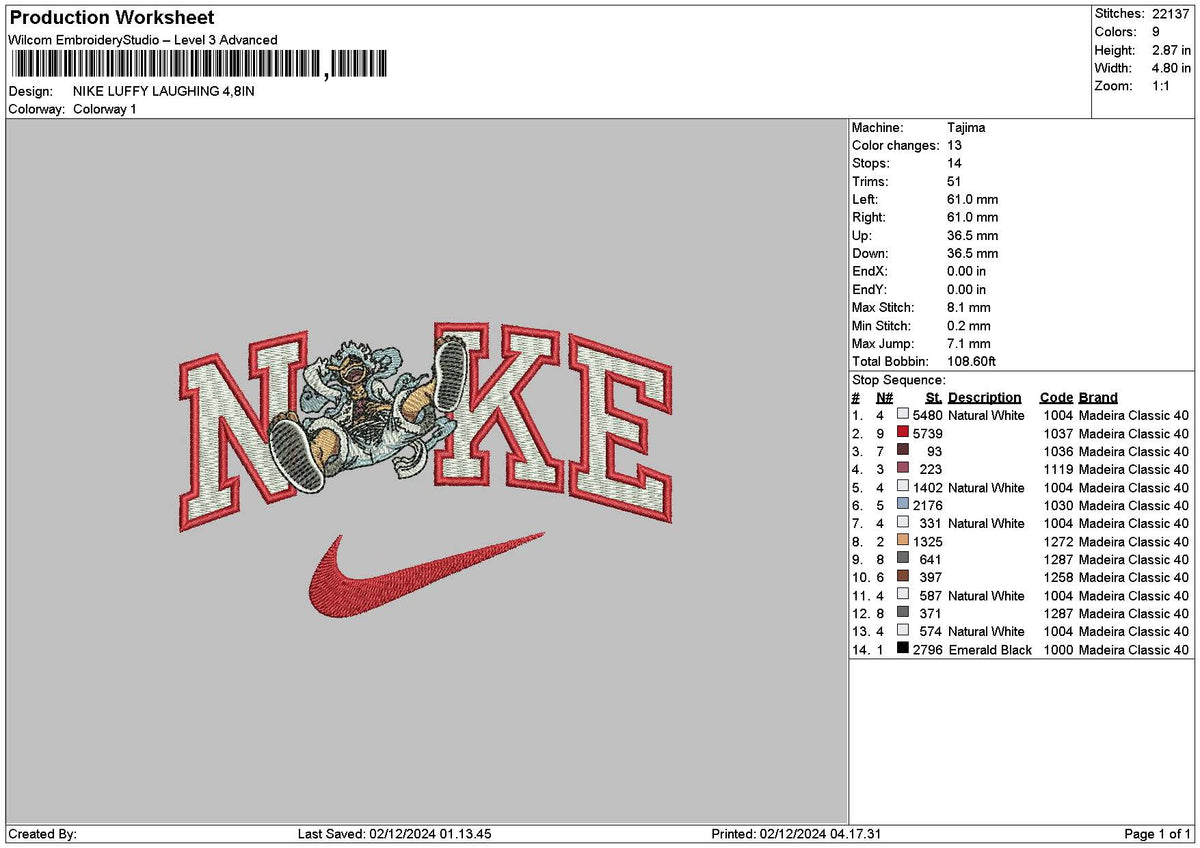Click the black swatch for Emerald Black
The image size is (1200, 848).
[903, 649]
